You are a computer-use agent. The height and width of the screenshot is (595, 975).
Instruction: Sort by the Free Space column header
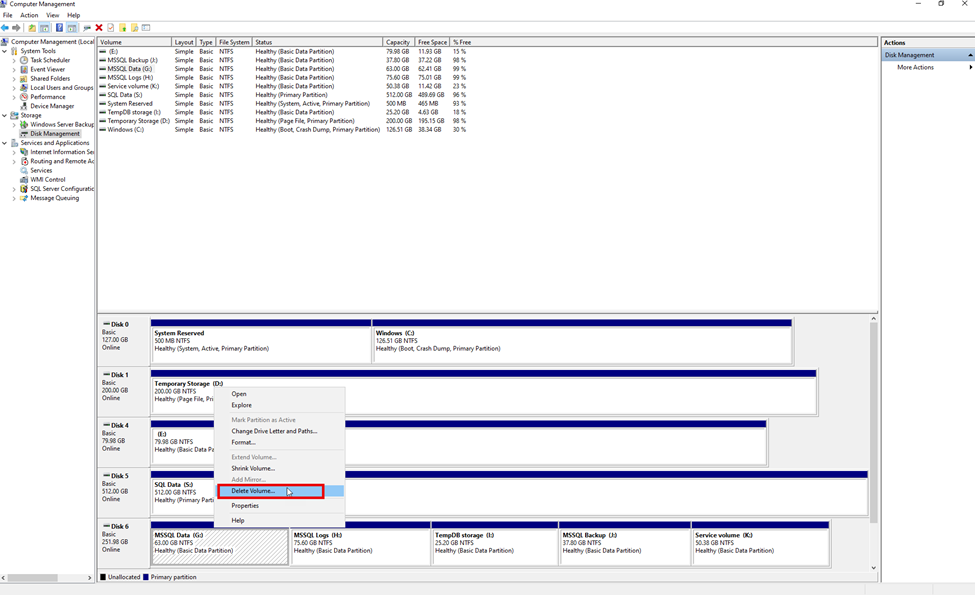pos(432,42)
